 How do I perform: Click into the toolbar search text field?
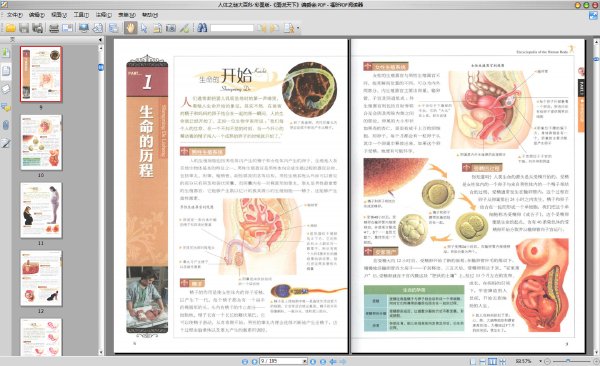pyautogui.click(x=232, y=28)
